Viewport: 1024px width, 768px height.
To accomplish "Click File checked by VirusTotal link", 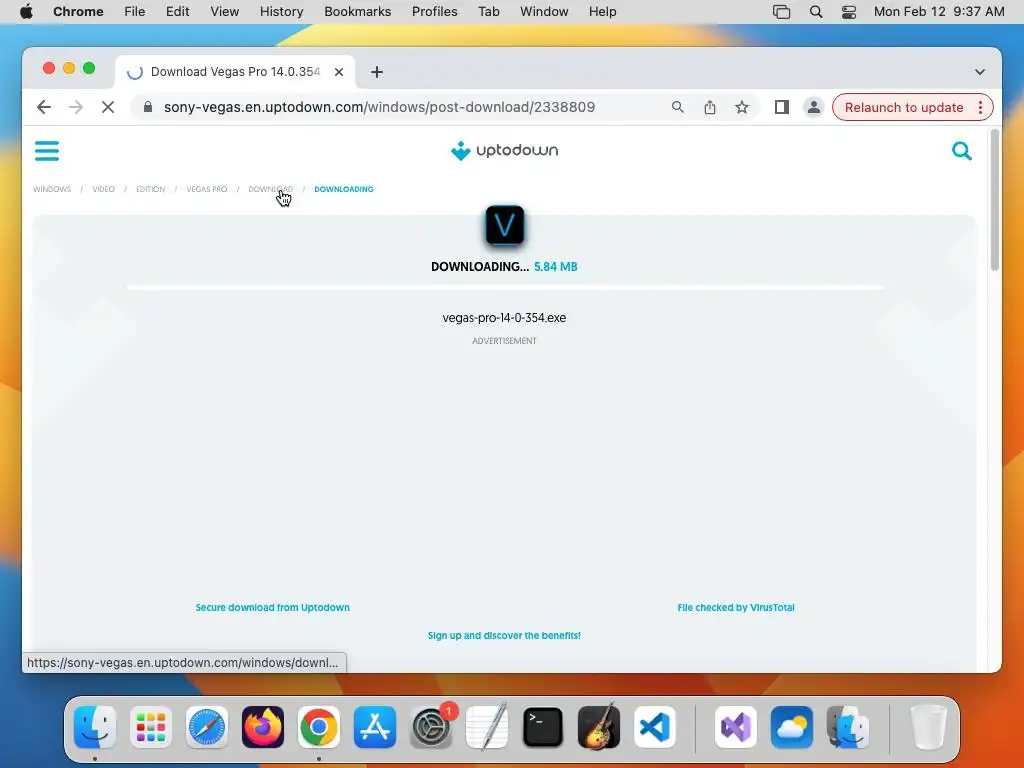I will [x=736, y=607].
